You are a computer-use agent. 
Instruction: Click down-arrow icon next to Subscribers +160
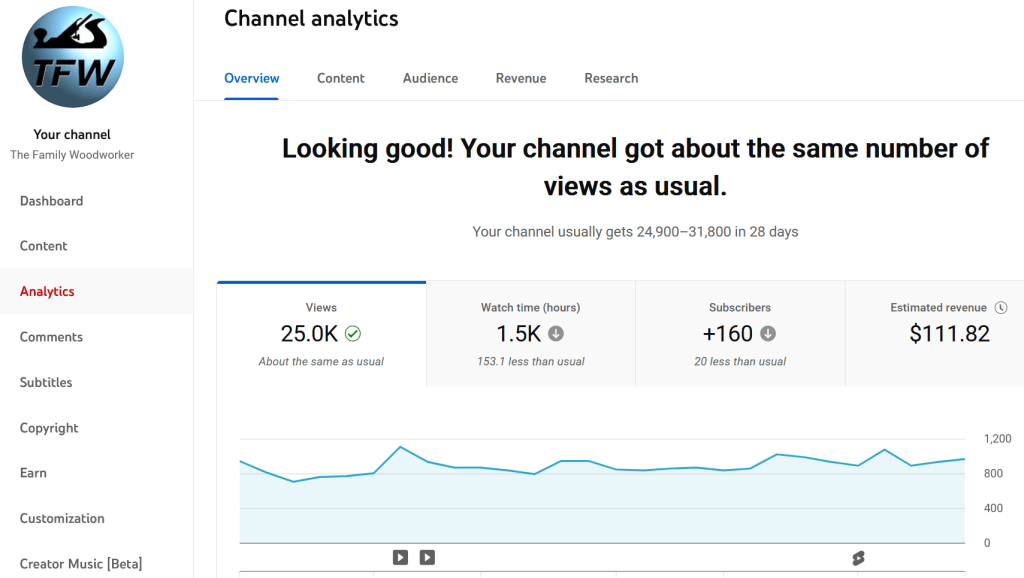click(767, 334)
